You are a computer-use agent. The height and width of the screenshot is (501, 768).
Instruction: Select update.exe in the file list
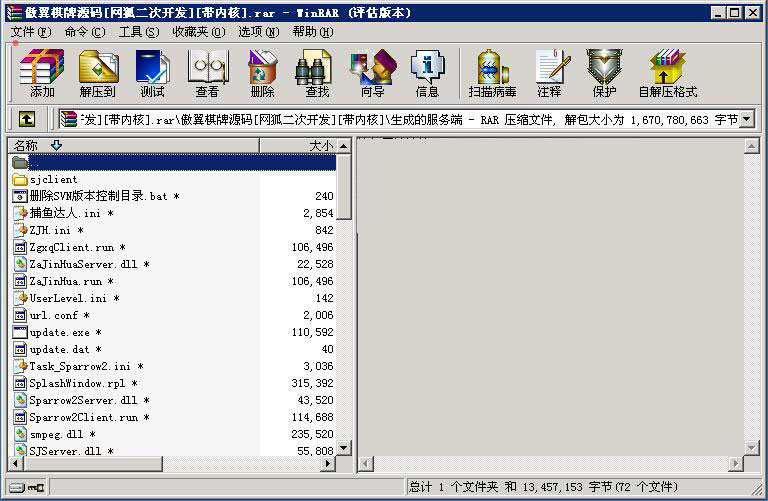click(59, 333)
